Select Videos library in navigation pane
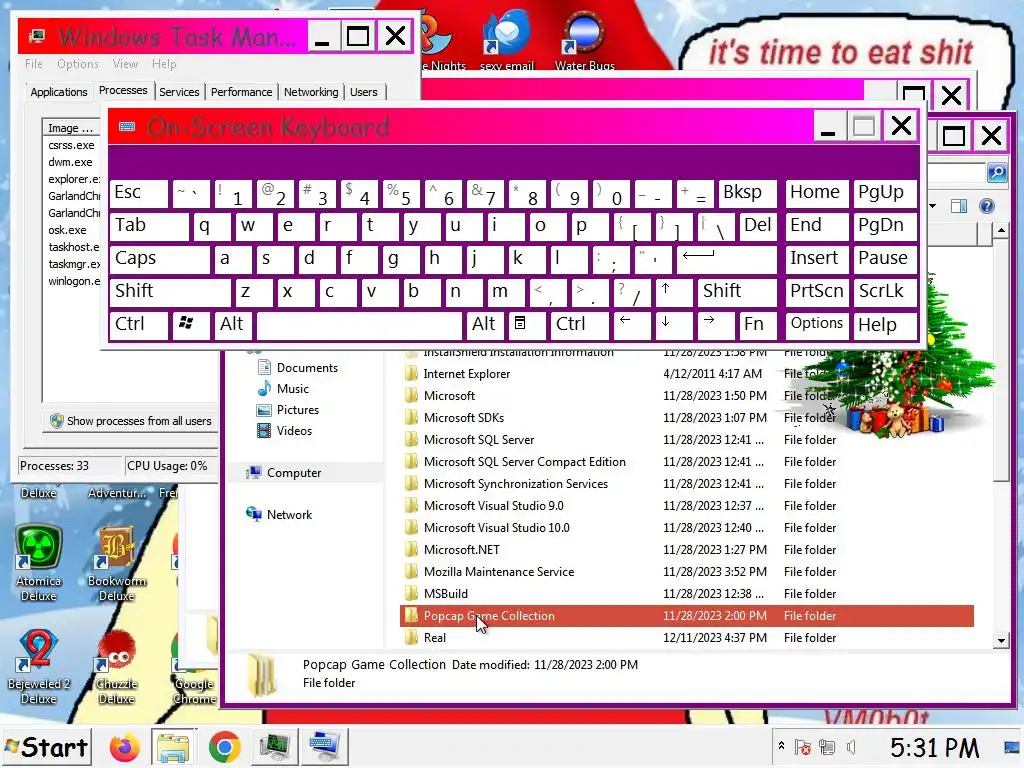The image size is (1024, 768). click(284, 431)
